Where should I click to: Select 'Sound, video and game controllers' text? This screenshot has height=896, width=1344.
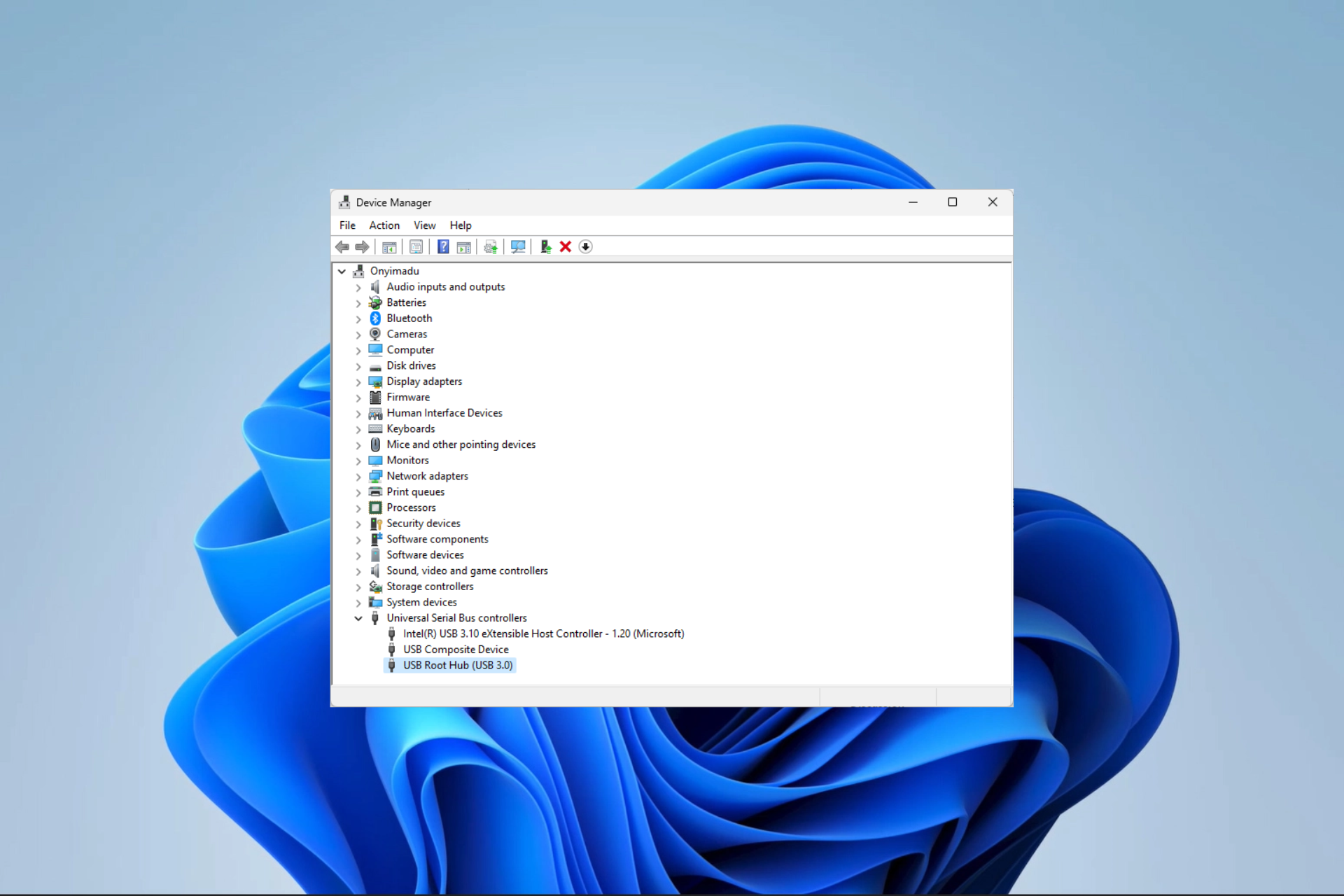click(467, 570)
